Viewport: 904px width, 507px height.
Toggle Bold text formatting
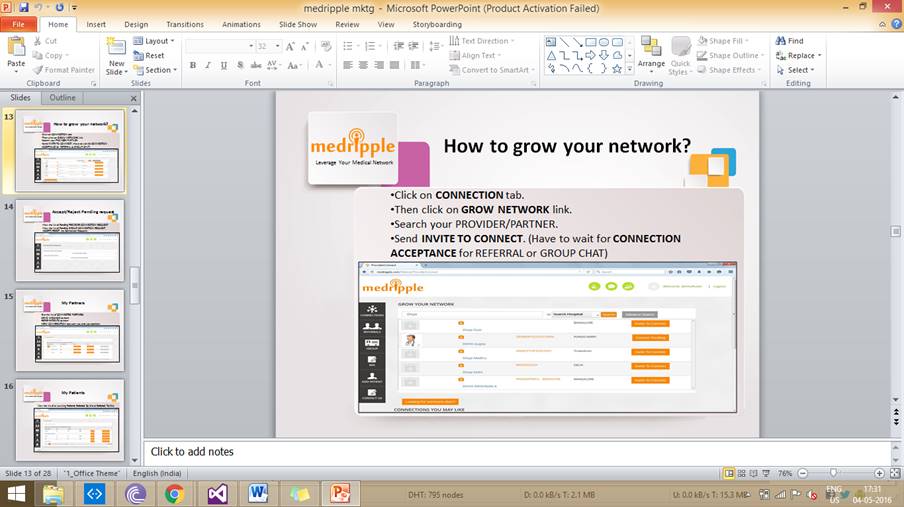pyautogui.click(x=193, y=66)
